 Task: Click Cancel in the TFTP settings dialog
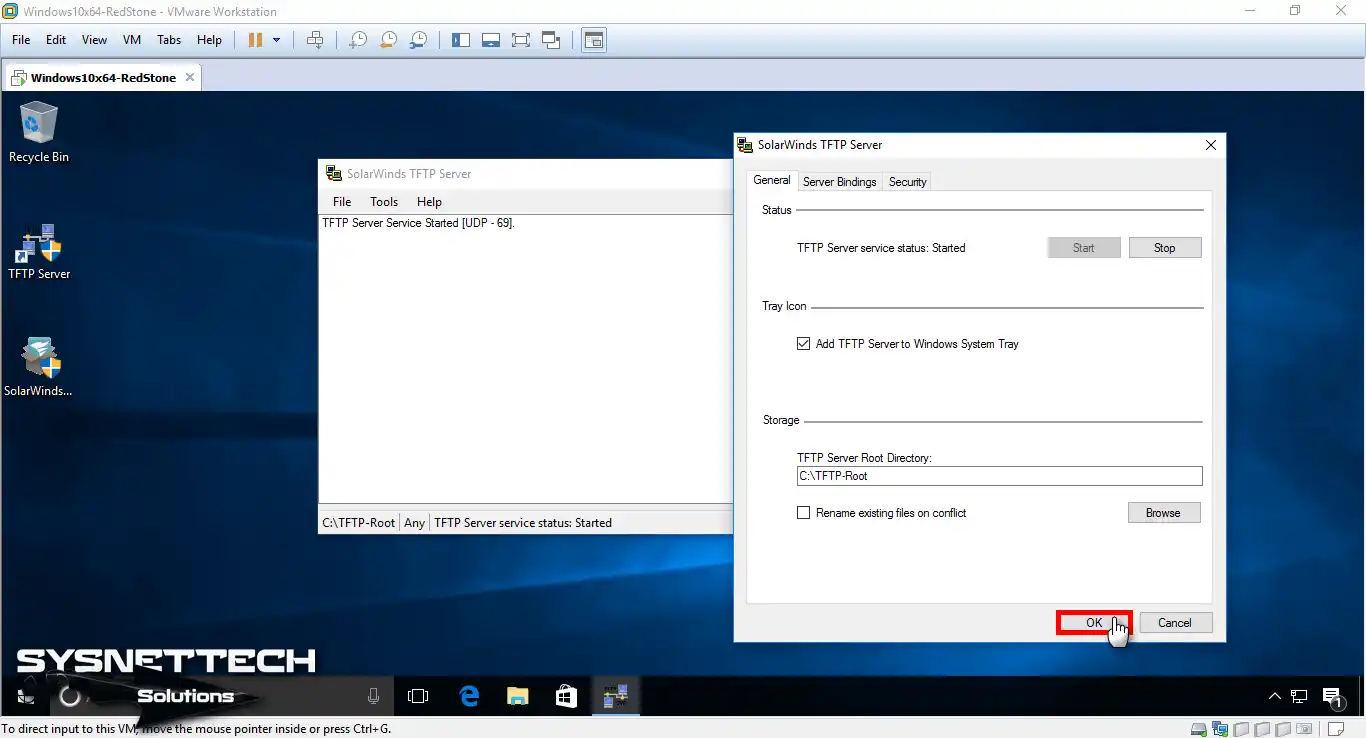tap(1175, 622)
